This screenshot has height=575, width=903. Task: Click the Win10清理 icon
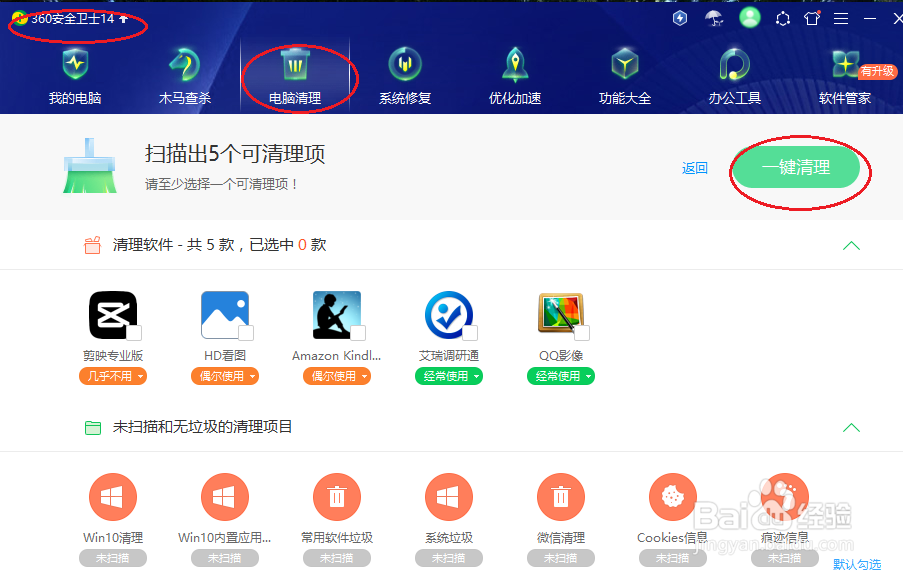(113, 497)
